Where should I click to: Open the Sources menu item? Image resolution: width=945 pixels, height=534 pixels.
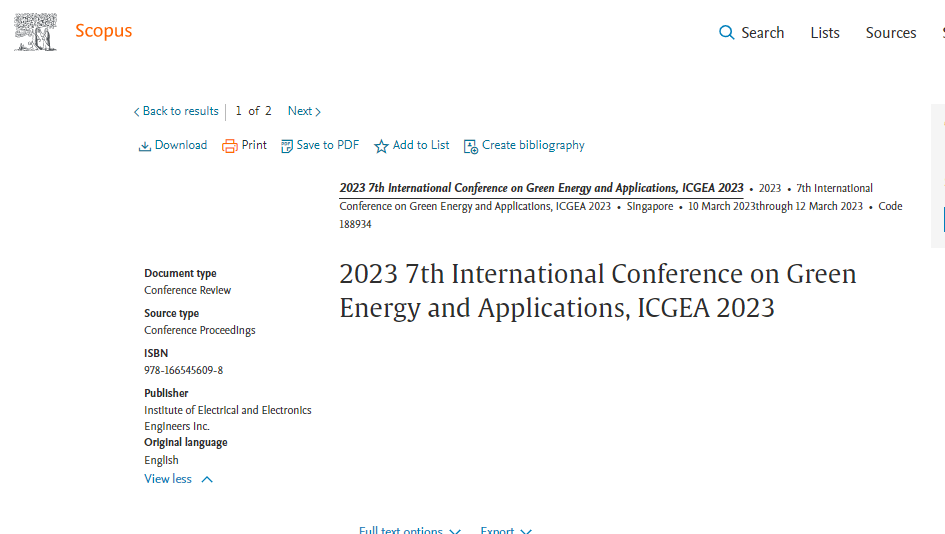coord(891,33)
